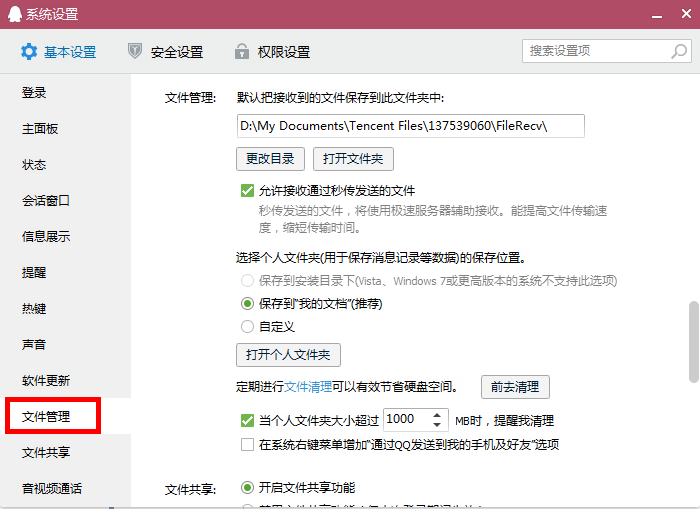The height and width of the screenshot is (509, 700).
Task: Click the vertical scrollbar thumb
Action: 694,342
